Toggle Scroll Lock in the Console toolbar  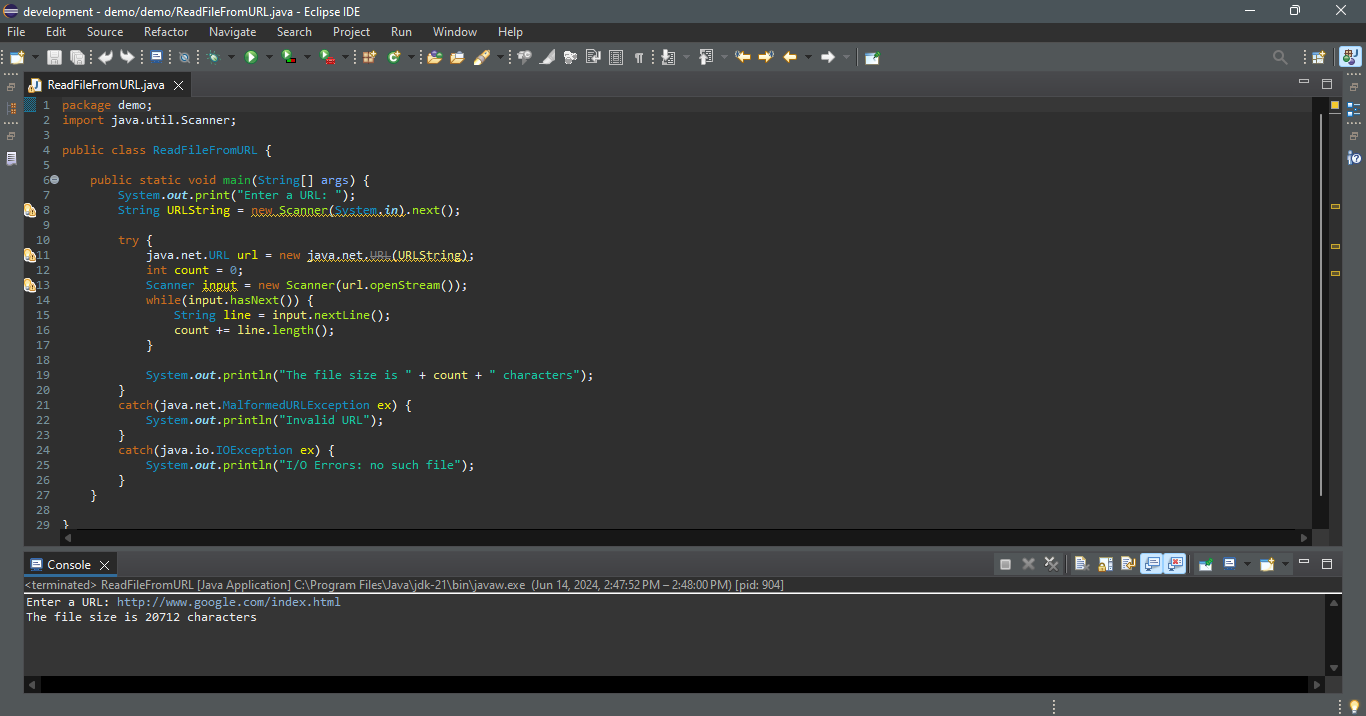[x=1104, y=565]
